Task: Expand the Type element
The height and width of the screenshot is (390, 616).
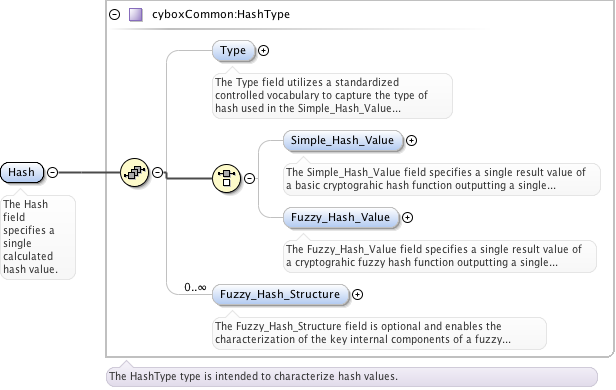Action: point(263,51)
